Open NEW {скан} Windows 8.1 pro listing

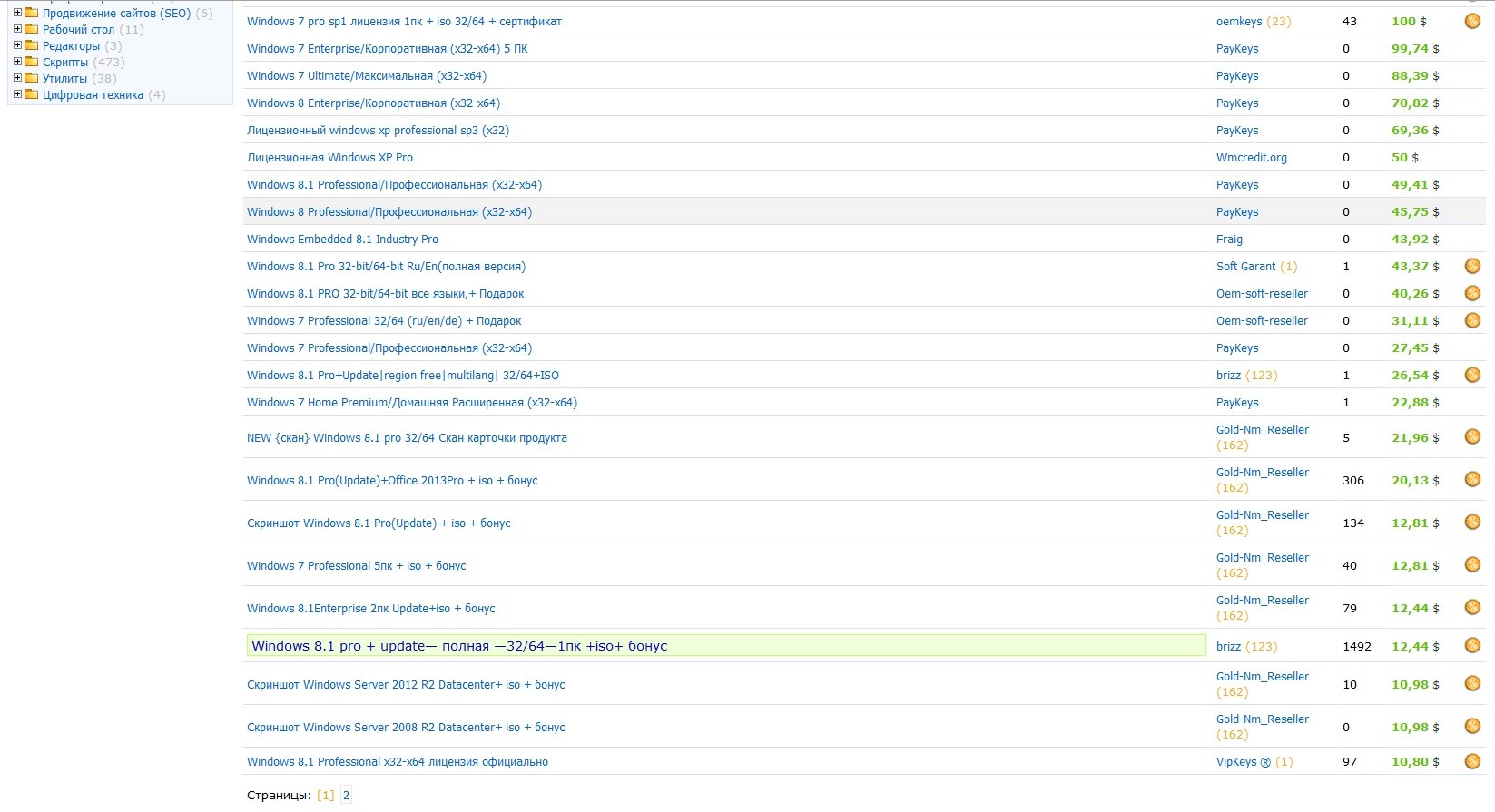point(407,437)
